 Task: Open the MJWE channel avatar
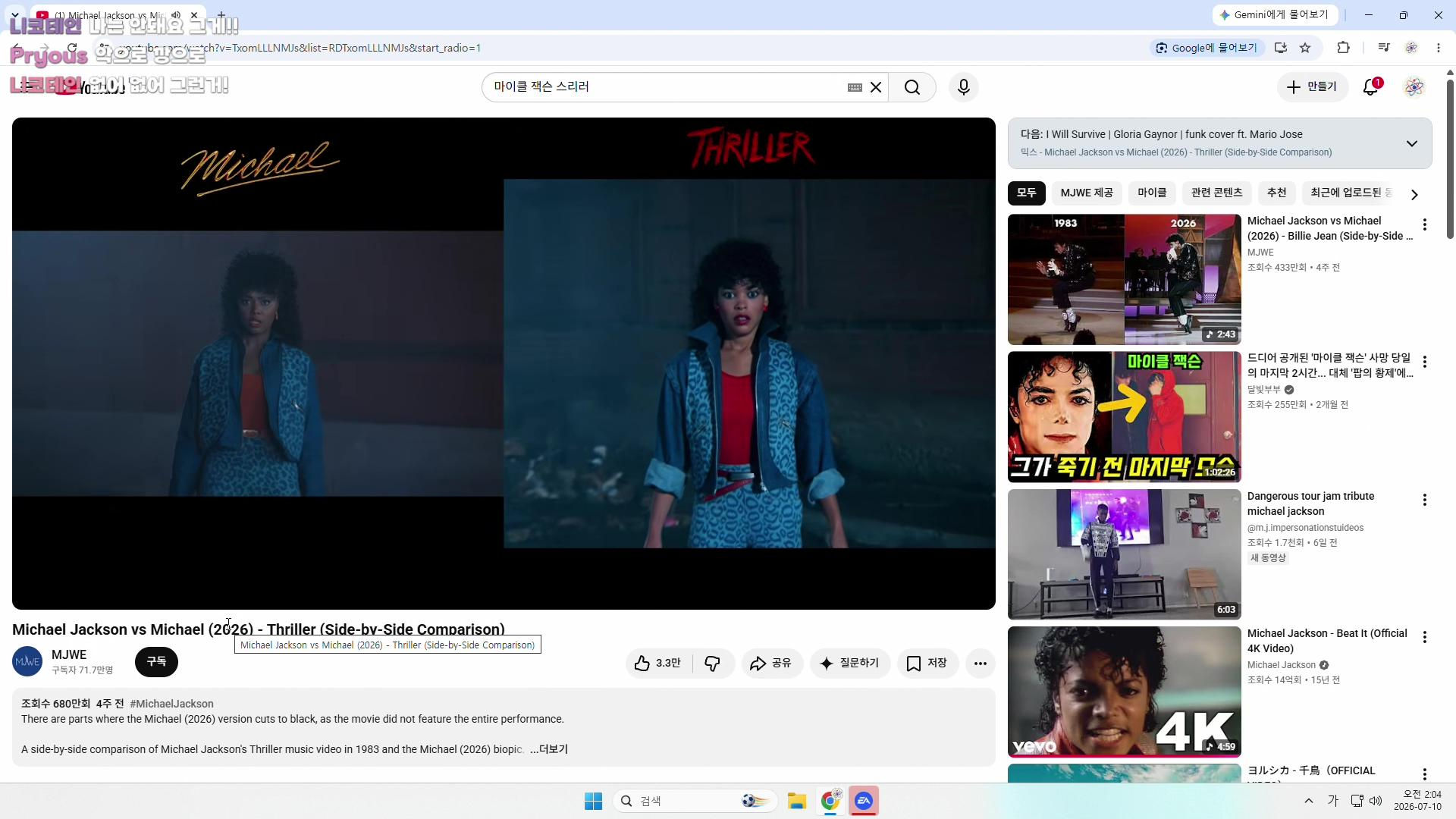27,662
